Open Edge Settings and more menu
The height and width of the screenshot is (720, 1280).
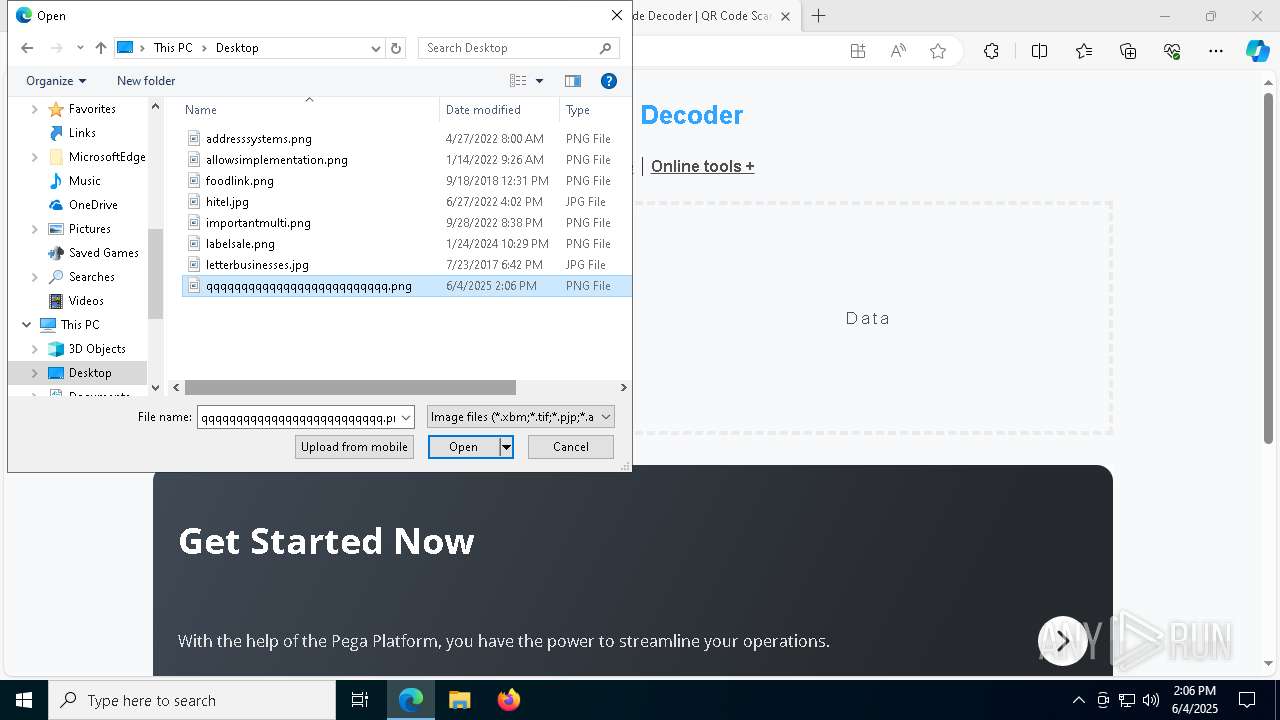pos(1216,51)
